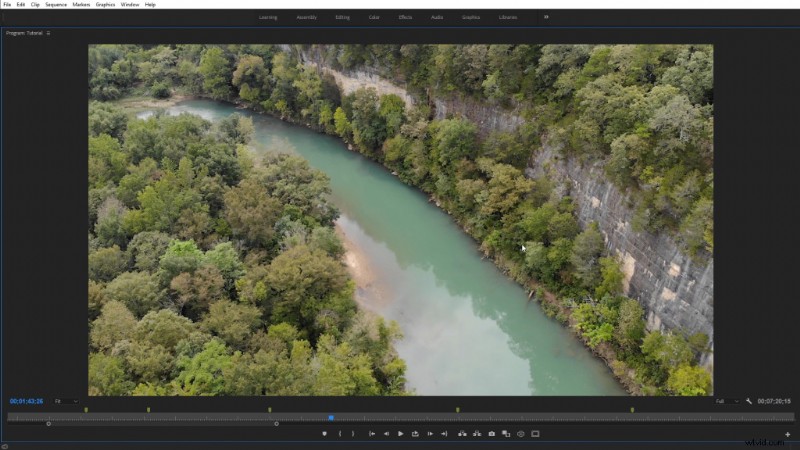Switch to the Effects workspace
800x450 pixels.
pyautogui.click(x=405, y=17)
